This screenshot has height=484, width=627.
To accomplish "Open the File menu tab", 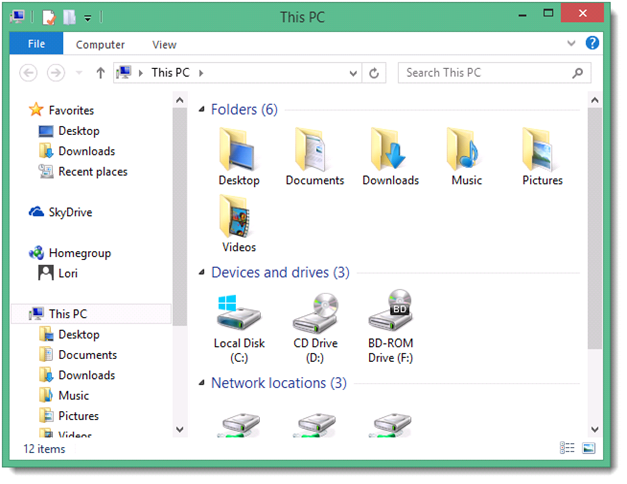I will 36,44.
